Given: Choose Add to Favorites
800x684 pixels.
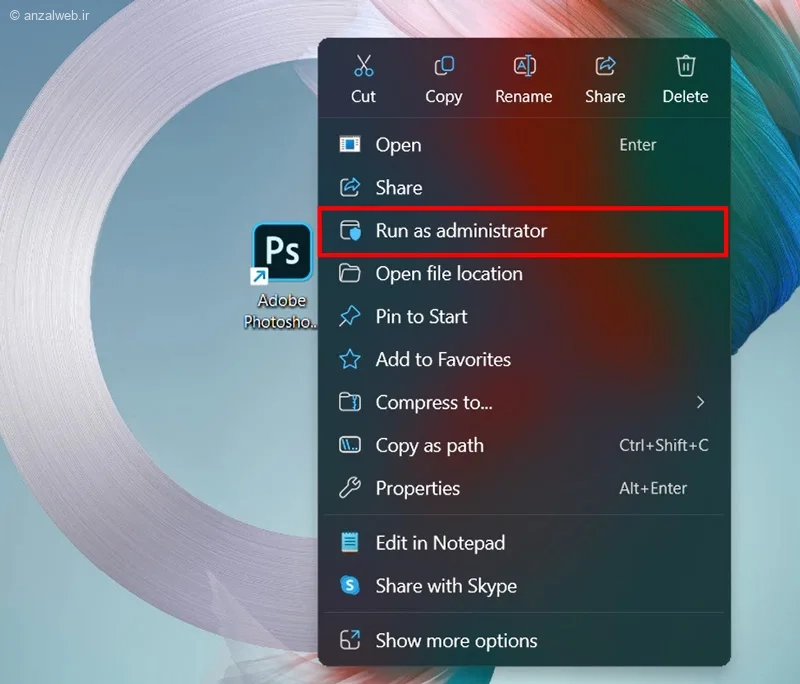Looking at the screenshot, I should (524, 360).
